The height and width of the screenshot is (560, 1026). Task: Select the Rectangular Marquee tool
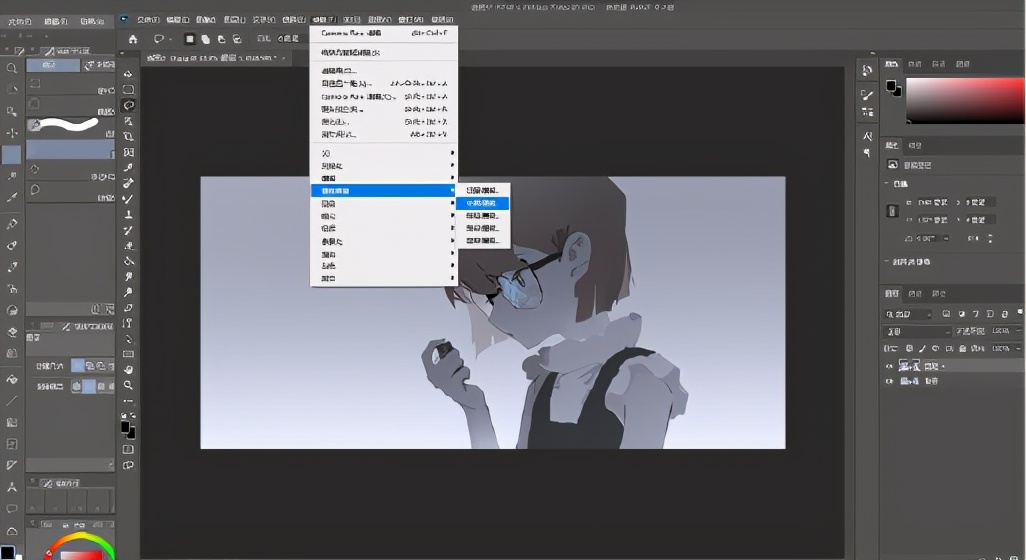[128, 90]
